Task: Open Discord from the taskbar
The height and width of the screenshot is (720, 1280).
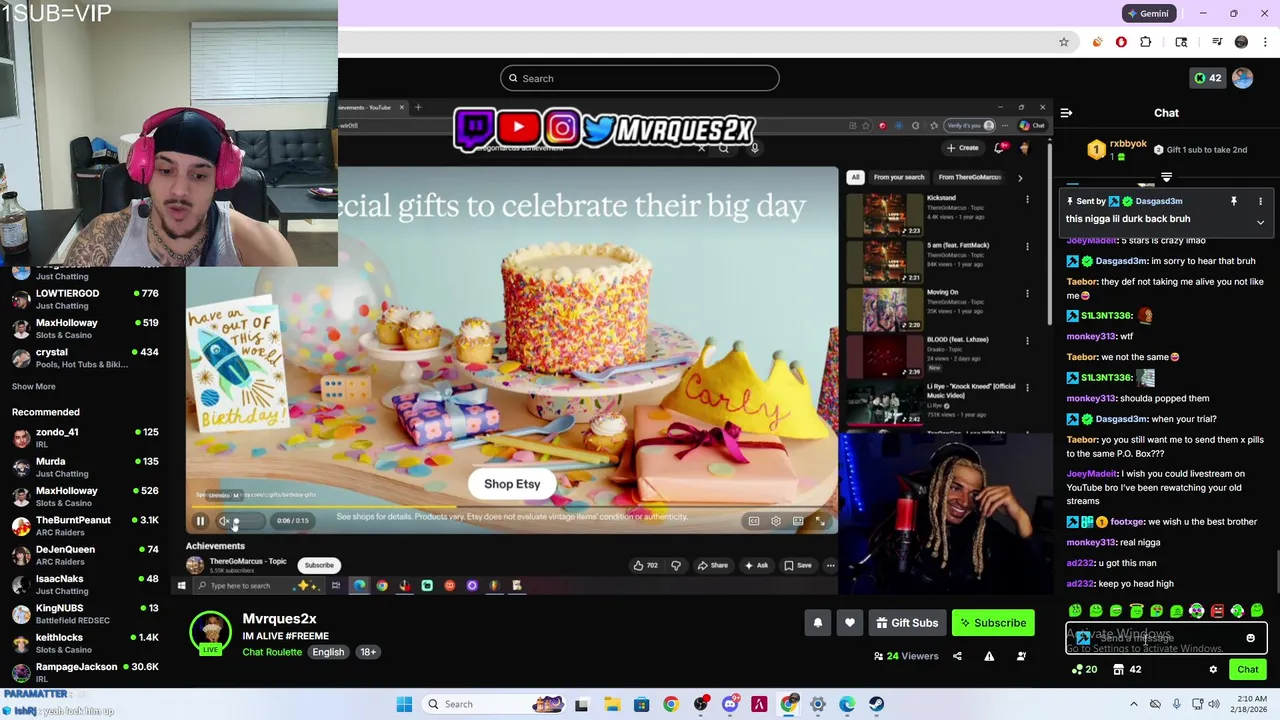Action: coord(730,704)
